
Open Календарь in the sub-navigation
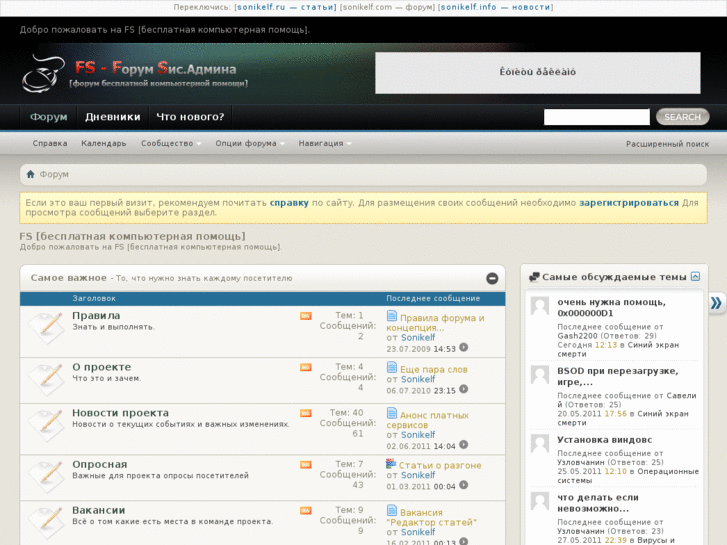coord(104,144)
